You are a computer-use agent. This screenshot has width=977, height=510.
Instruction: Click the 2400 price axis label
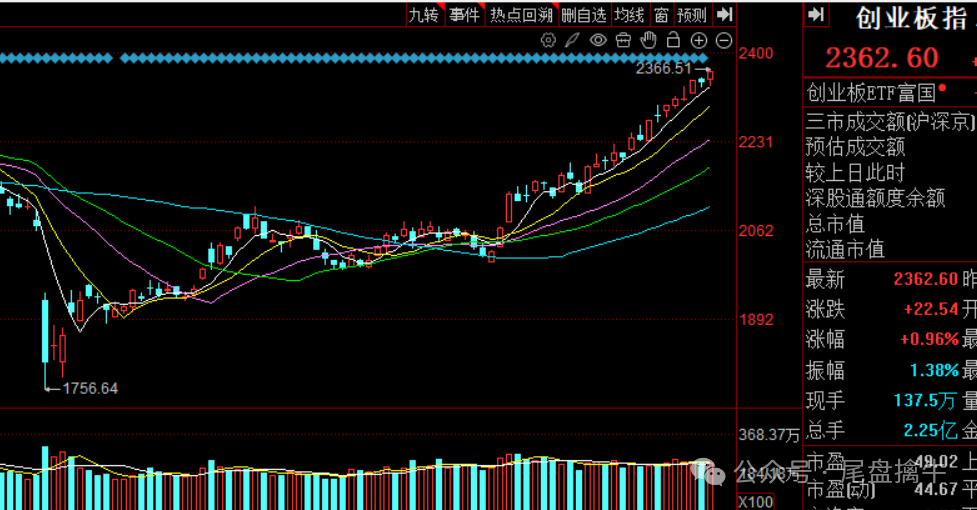click(756, 54)
